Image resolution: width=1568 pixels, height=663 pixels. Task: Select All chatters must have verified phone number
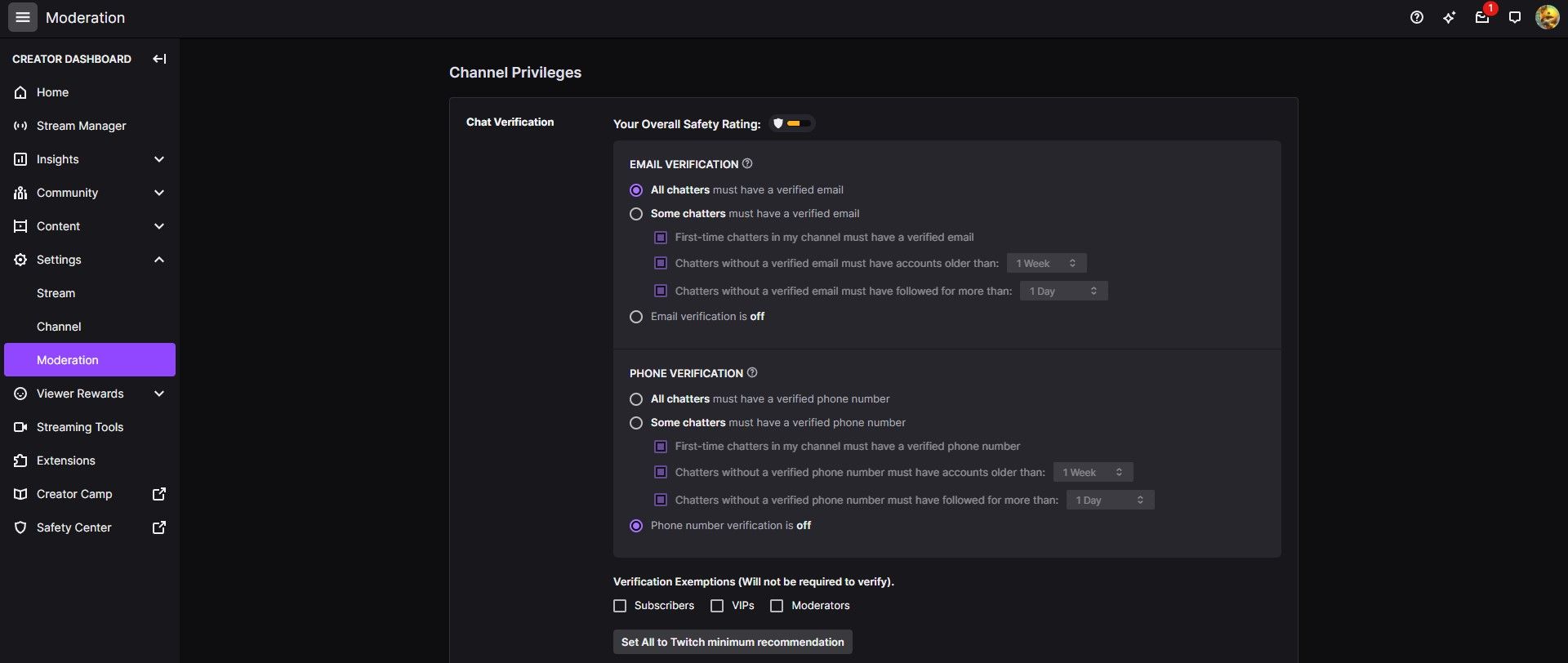click(x=636, y=399)
